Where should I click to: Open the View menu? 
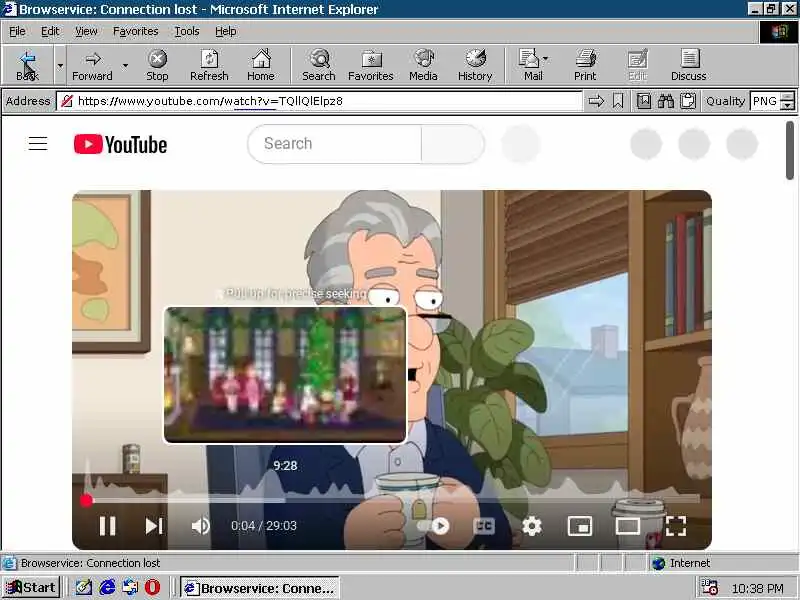(86, 32)
